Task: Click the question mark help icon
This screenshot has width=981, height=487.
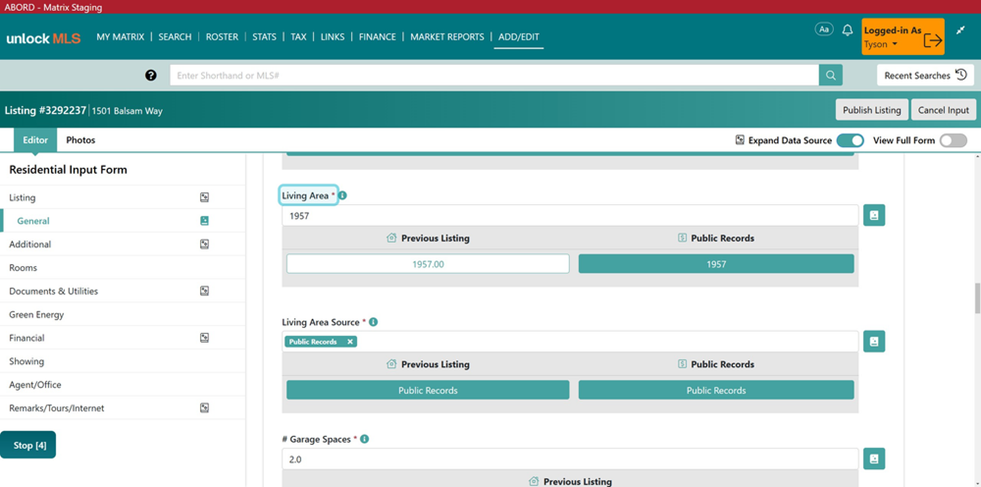Action: tap(151, 75)
